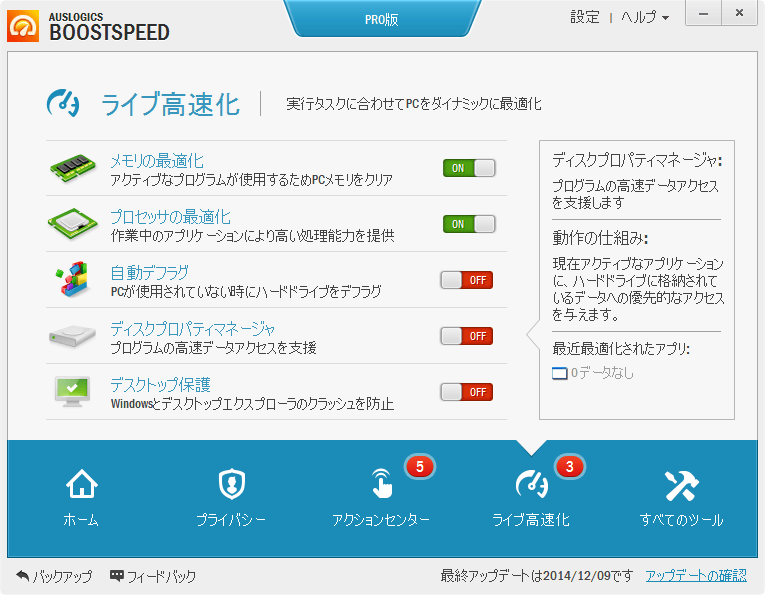765x595 pixels.
Task: Click the house icon in bottom navigation
Action: [x=81, y=484]
